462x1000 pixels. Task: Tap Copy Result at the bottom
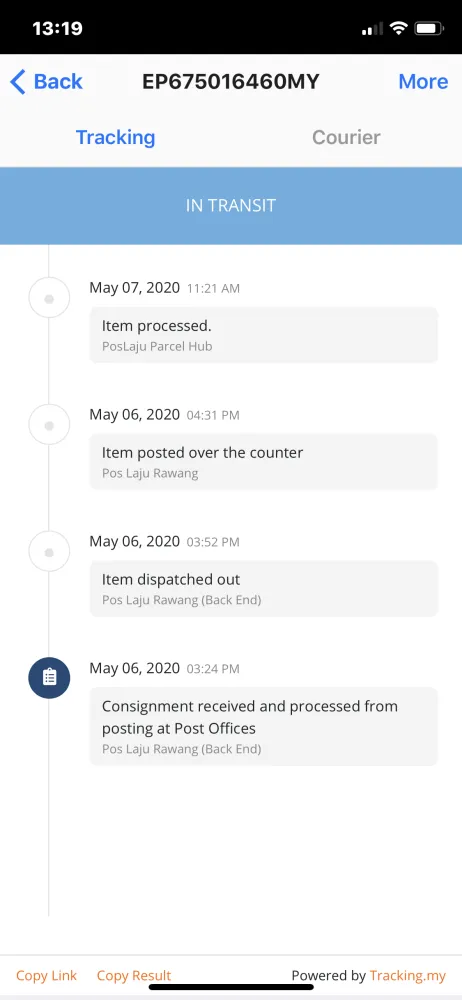pos(134,975)
